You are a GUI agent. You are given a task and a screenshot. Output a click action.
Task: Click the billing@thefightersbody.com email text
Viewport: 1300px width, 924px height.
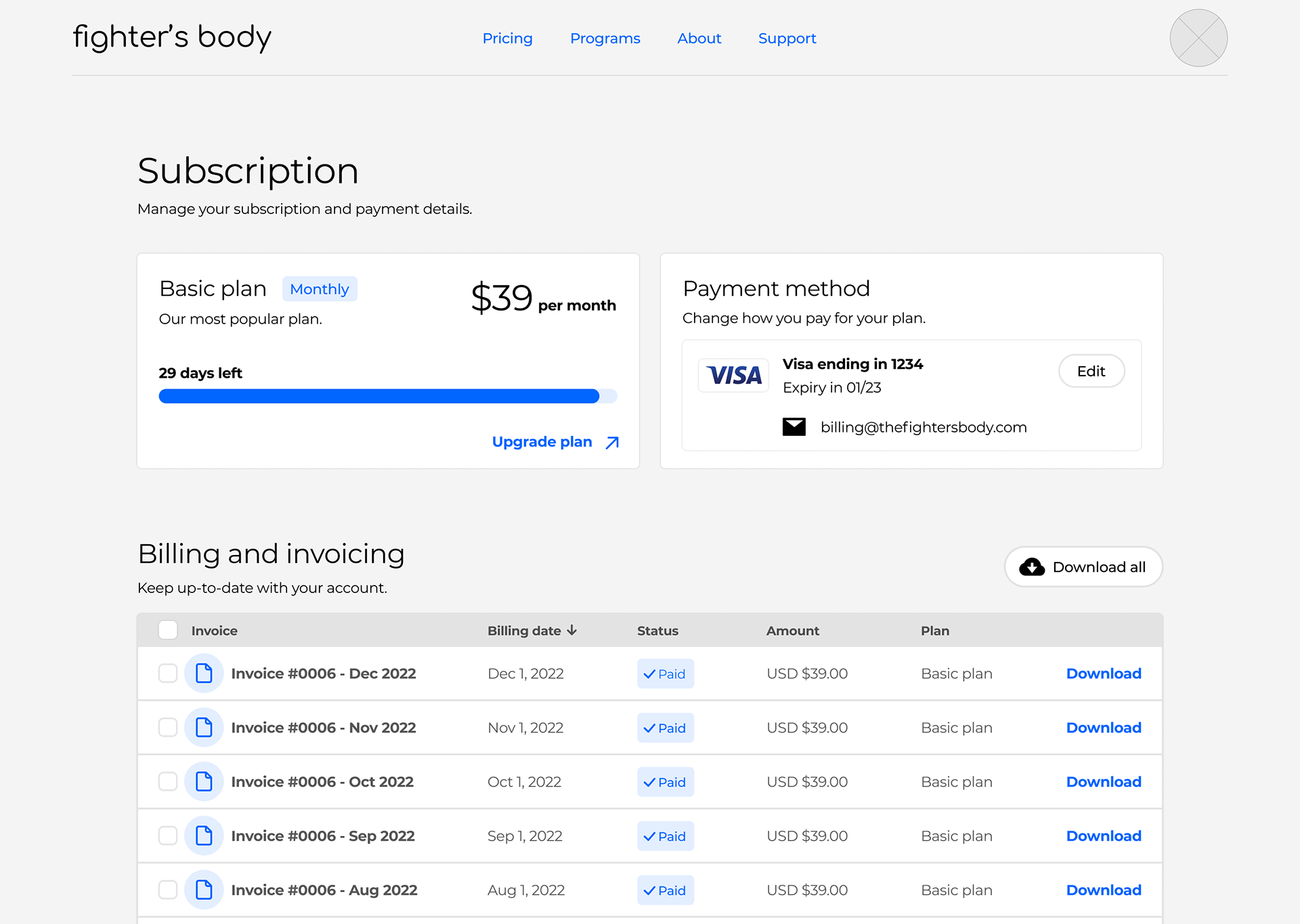924,426
